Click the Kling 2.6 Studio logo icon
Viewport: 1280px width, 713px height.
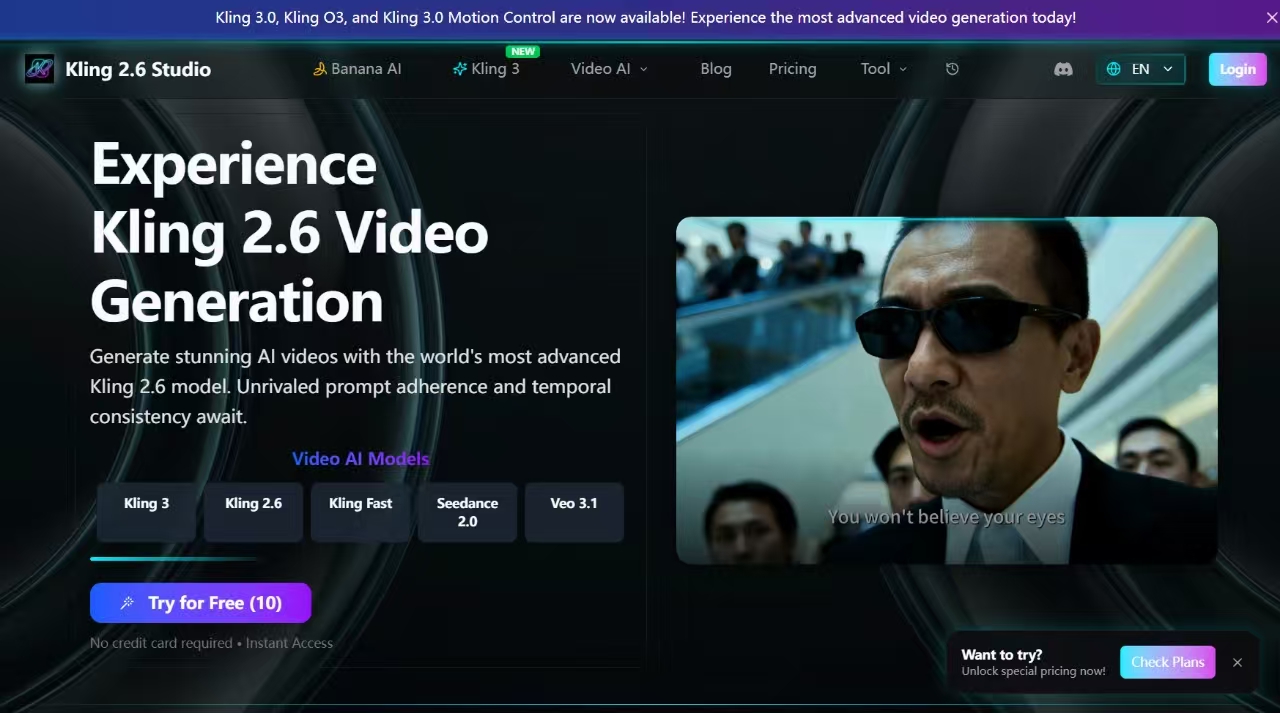click(40, 69)
